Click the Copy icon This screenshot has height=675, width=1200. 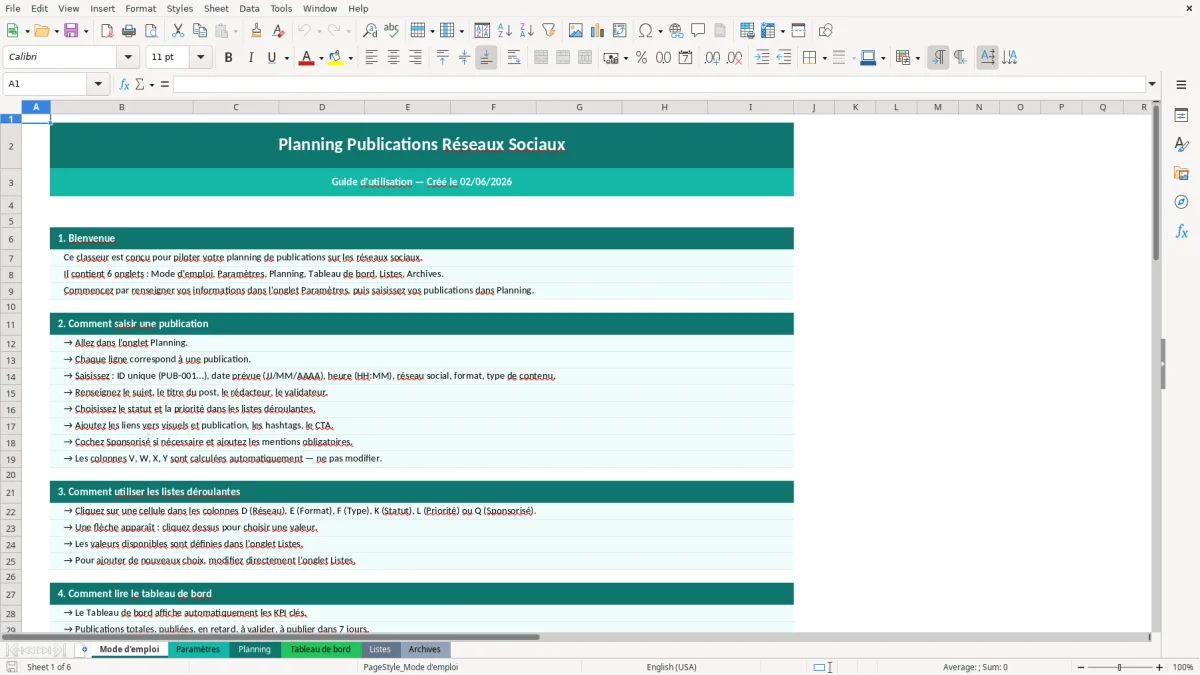point(200,31)
